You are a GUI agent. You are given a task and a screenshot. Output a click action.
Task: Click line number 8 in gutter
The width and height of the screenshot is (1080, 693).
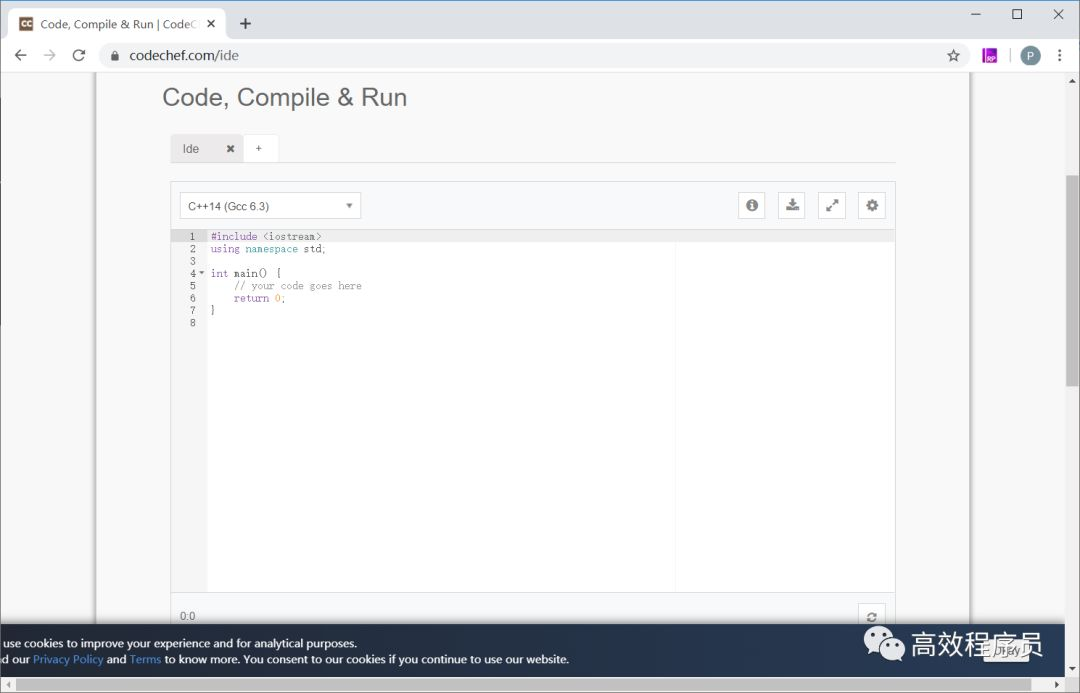coord(192,323)
